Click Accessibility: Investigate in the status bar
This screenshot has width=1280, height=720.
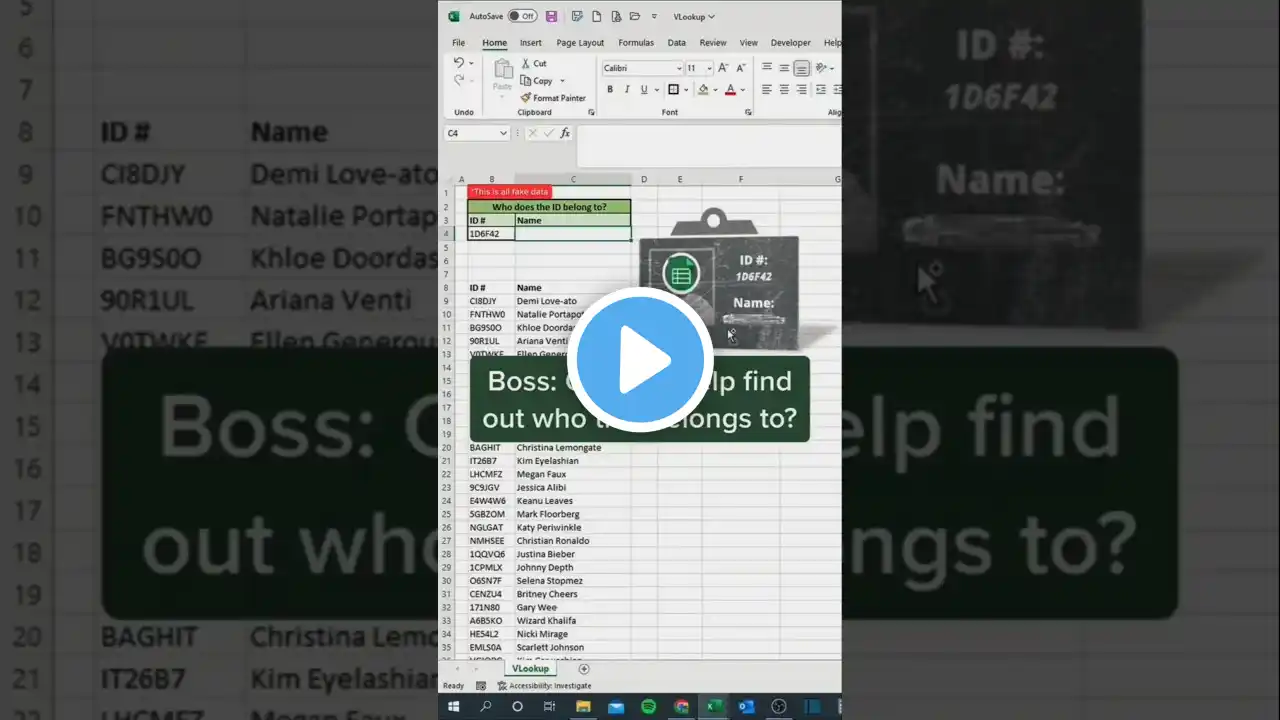pyautogui.click(x=544, y=686)
